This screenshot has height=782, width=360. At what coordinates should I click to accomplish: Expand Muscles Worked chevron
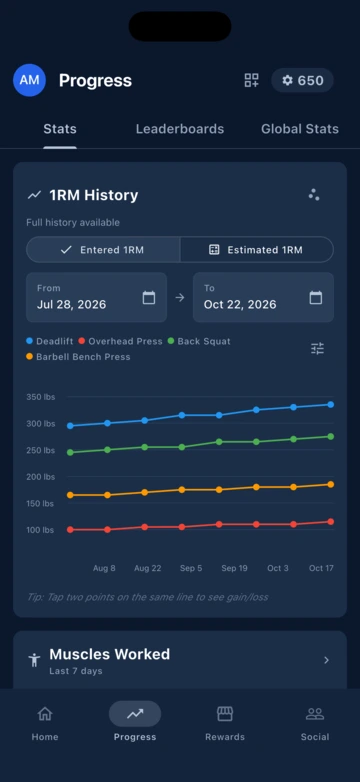point(327,660)
